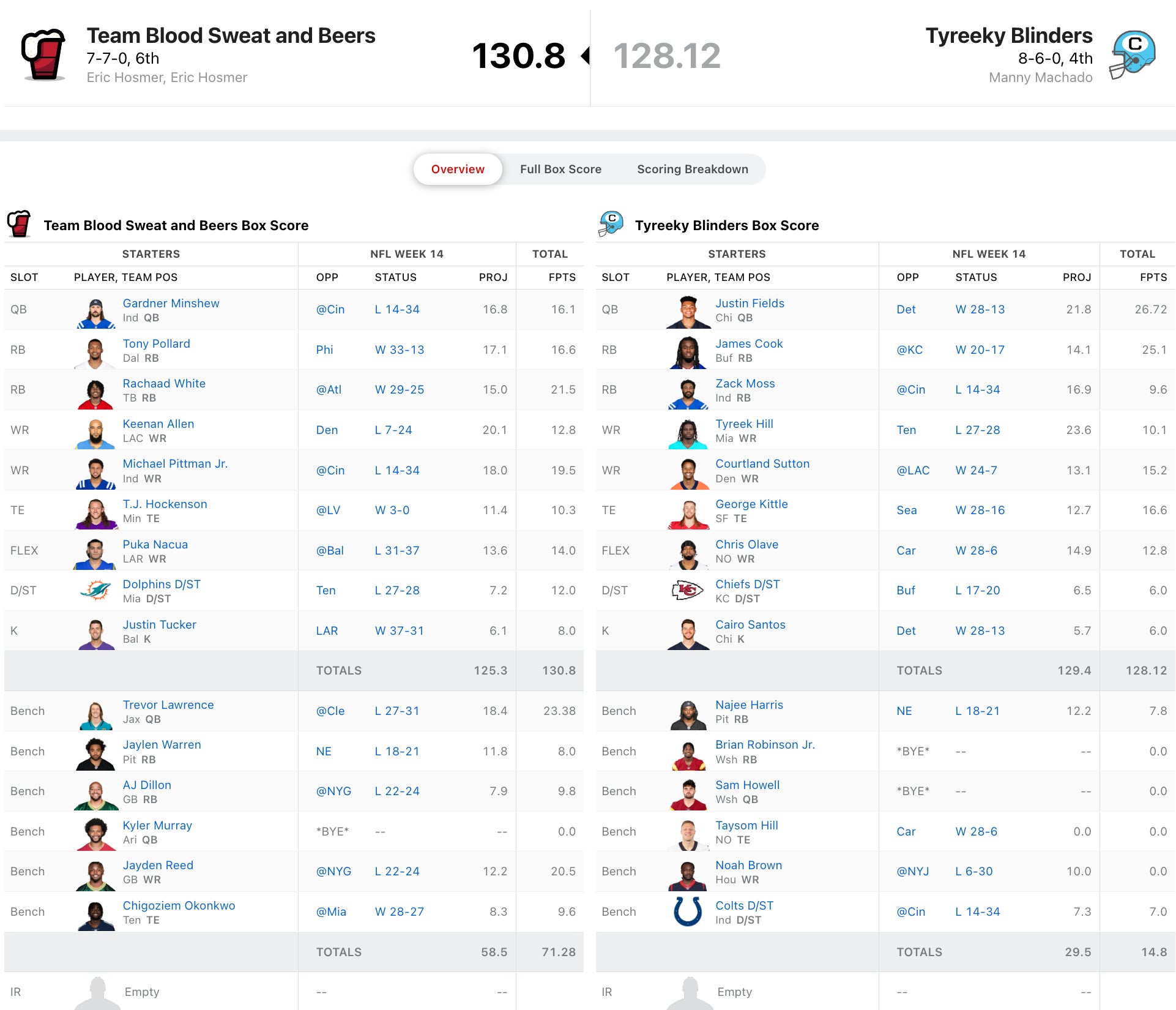Open the Scoring Breakdown tab

point(692,169)
